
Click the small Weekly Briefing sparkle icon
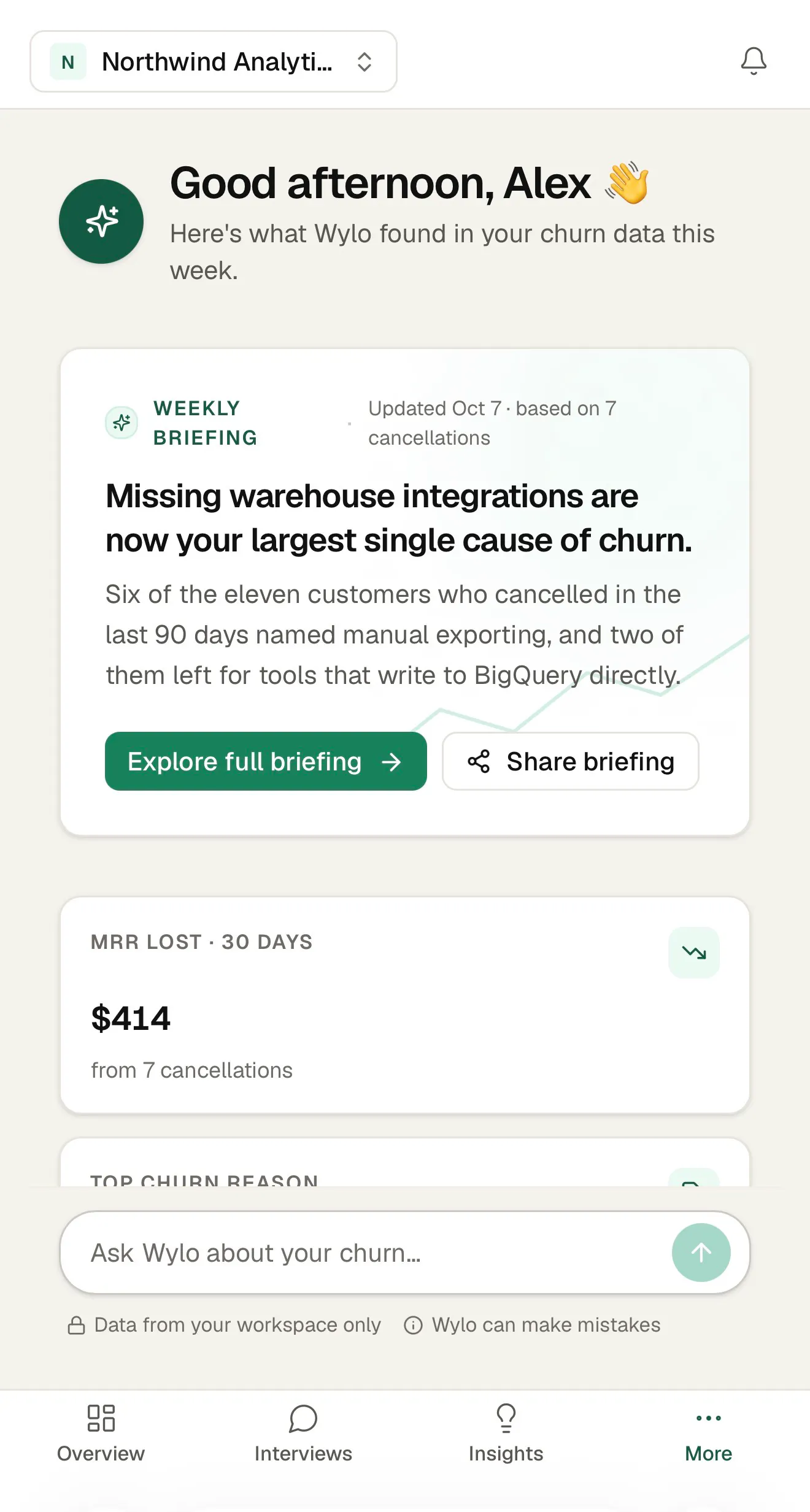coord(121,423)
